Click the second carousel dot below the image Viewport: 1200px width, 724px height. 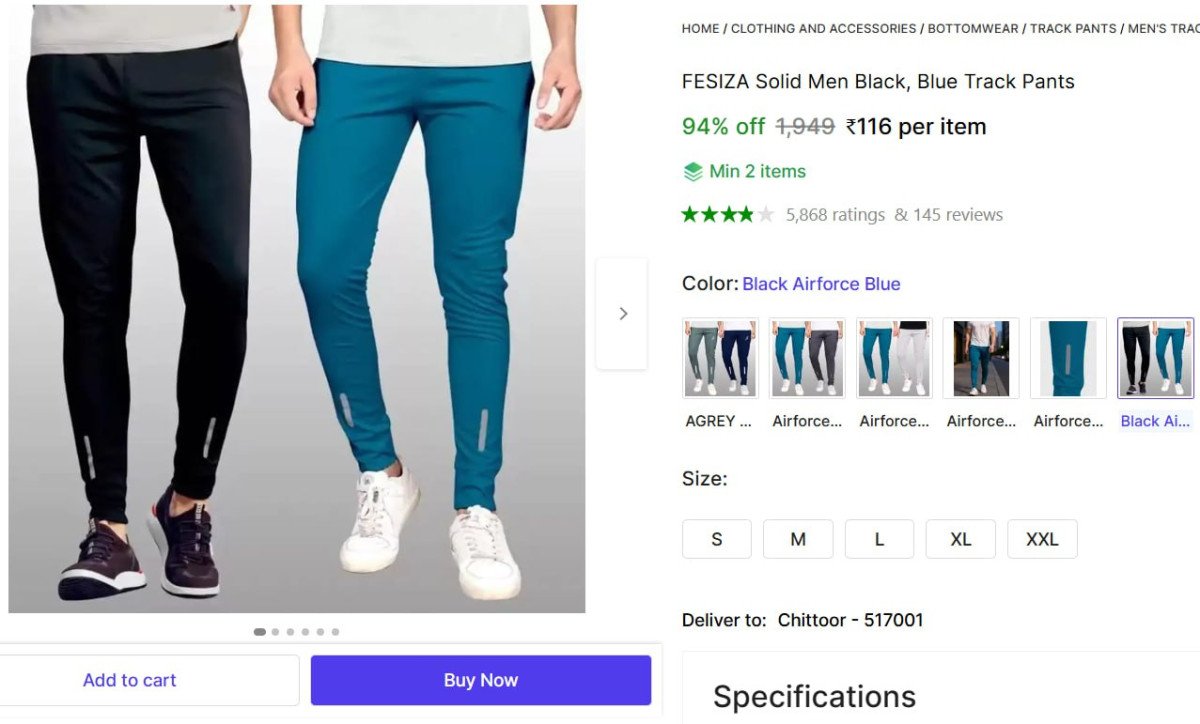tap(275, 632)
